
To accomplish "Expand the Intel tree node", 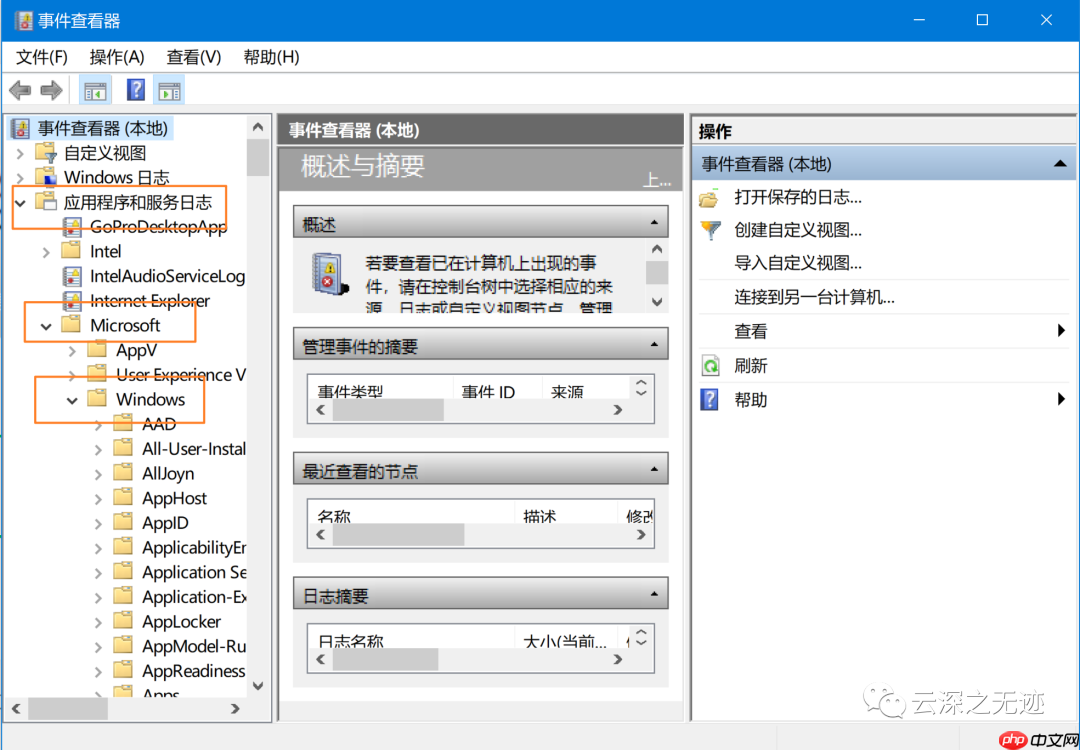I will tap(46, 252).
